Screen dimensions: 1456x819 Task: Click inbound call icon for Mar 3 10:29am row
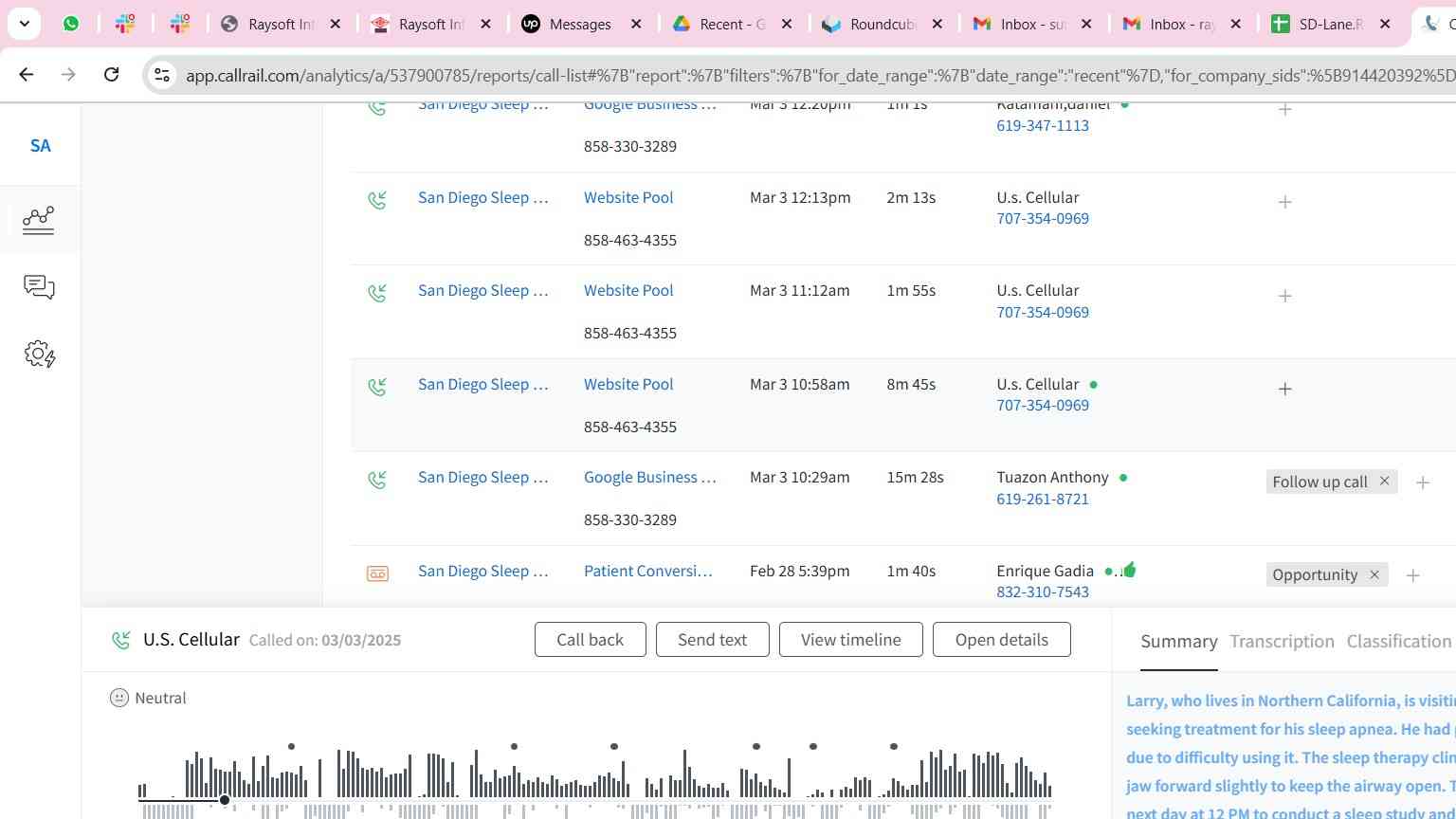pos(377,481)
